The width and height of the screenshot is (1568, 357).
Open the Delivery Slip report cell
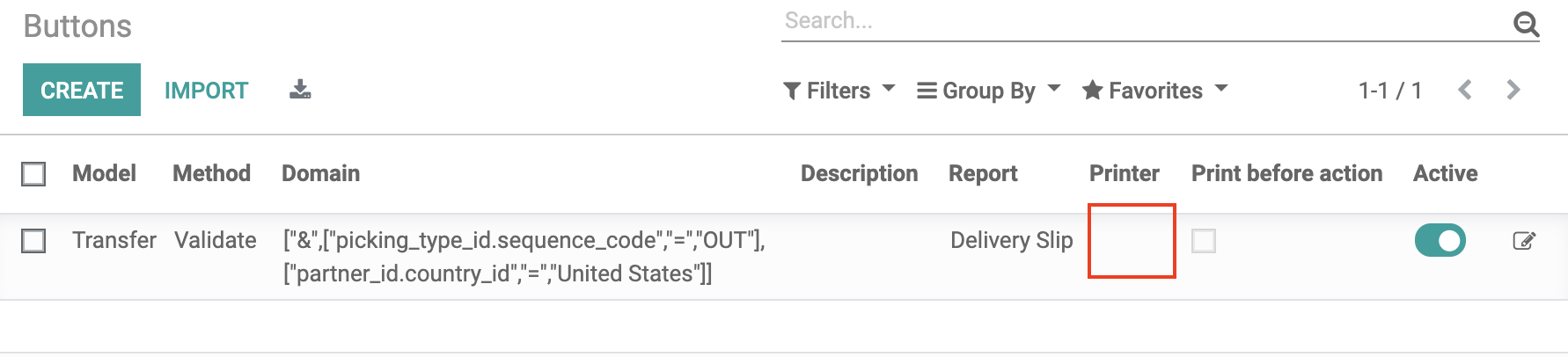click(x=1011, y=240)
